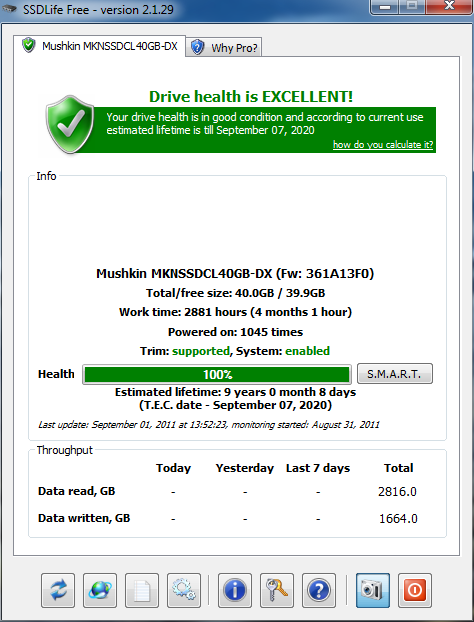Viewport: 474px width, 622px height.
Task: Open the globe web page icon
Action: 100,590
